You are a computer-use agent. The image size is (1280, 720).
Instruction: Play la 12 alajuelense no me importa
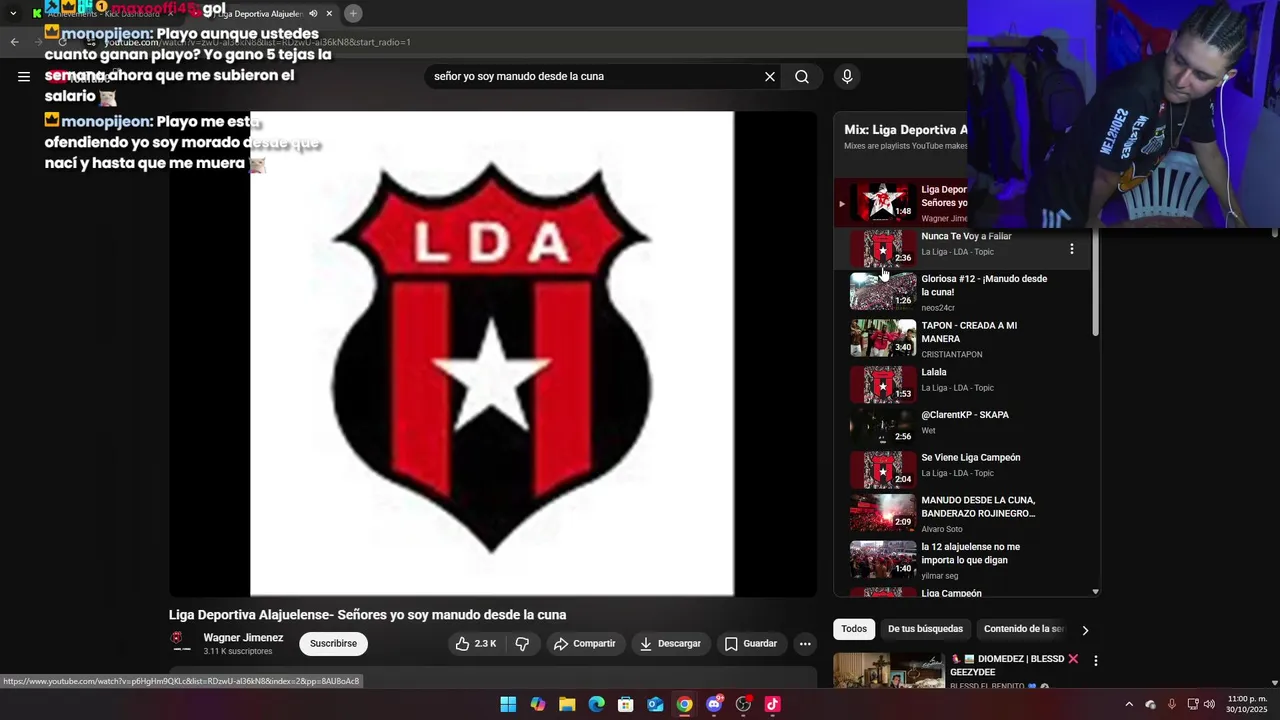[x=960, y=560]
